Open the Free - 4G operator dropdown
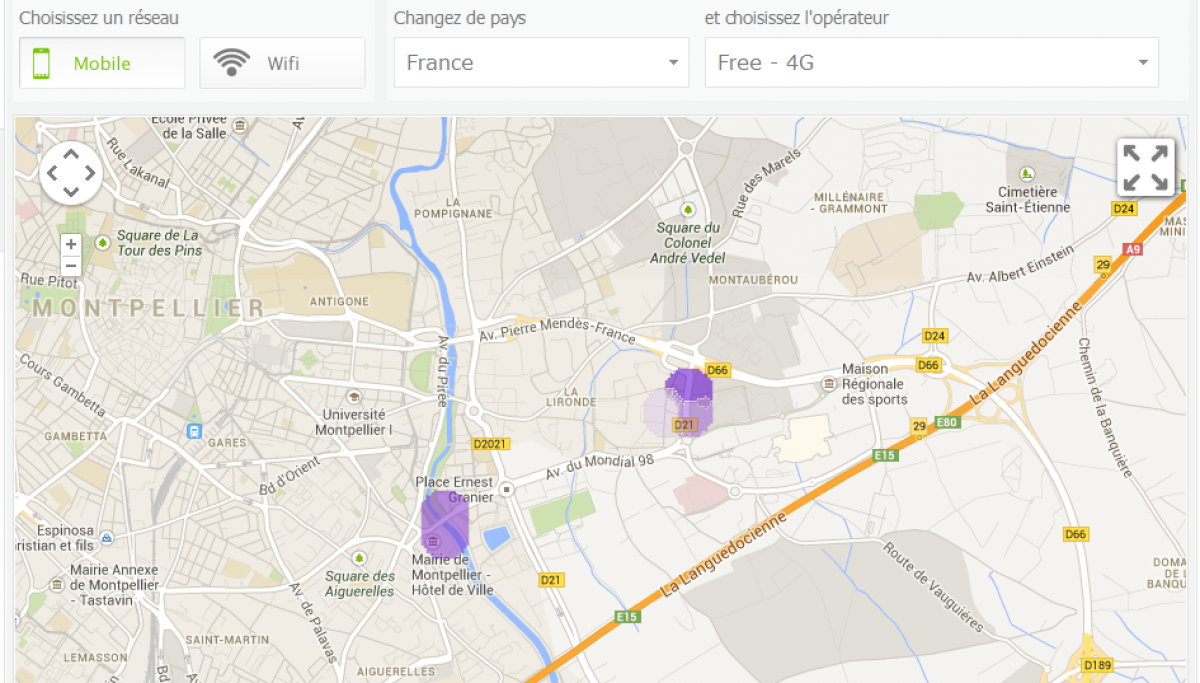Image resolution: width=1200 pixels, height=683 pixels. click(932, 63)
